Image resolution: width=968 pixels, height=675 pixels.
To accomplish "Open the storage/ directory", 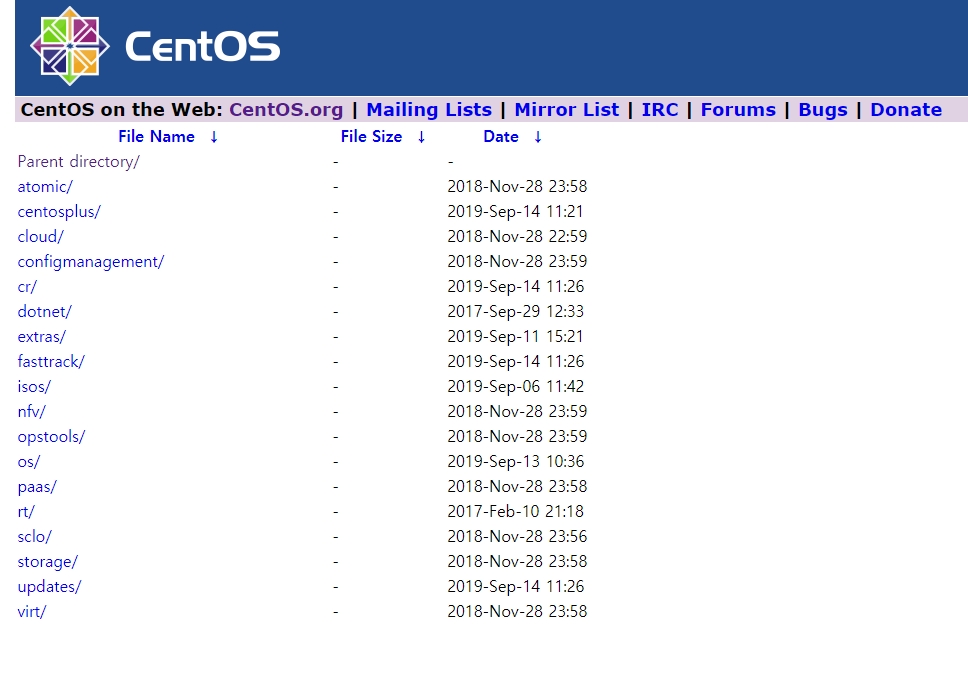I will pyautogui.click(x=48, y=562).
